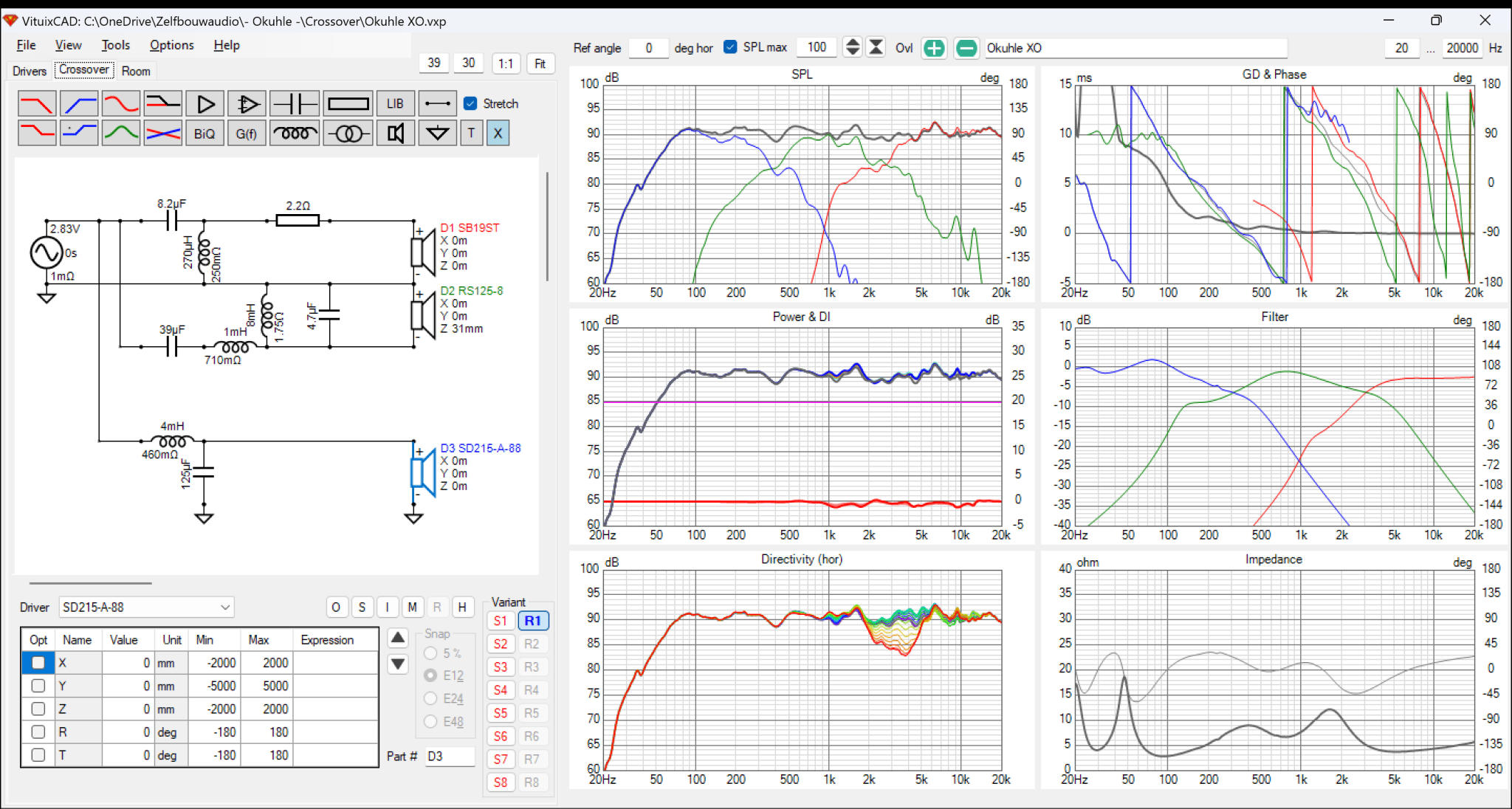Insert the green peak filter block

(x=121, y=133)
